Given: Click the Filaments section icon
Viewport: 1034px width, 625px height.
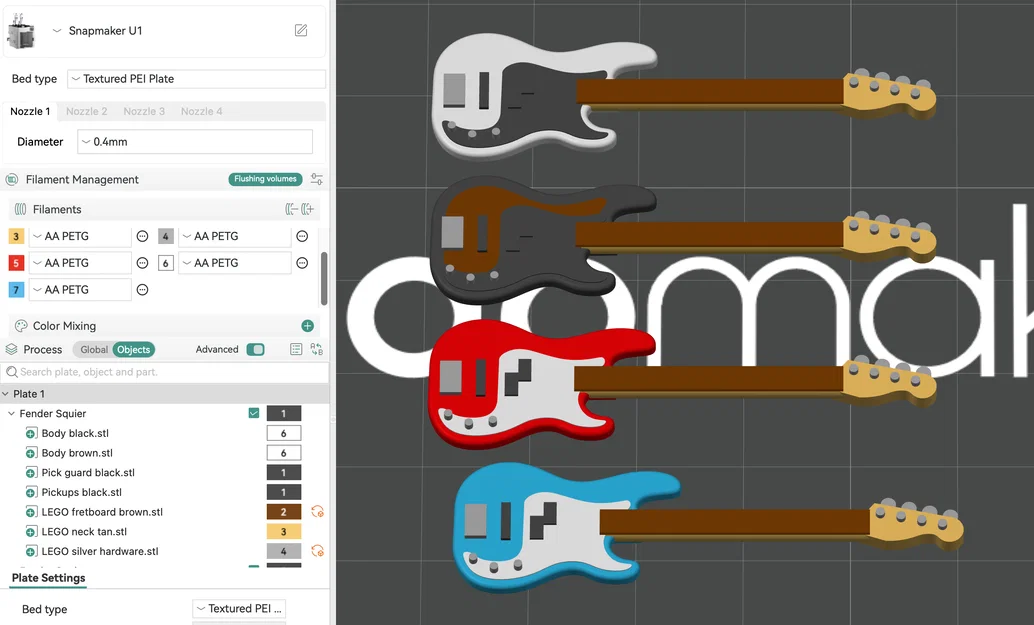Looking at the screenshot, I should pos(20,209).
